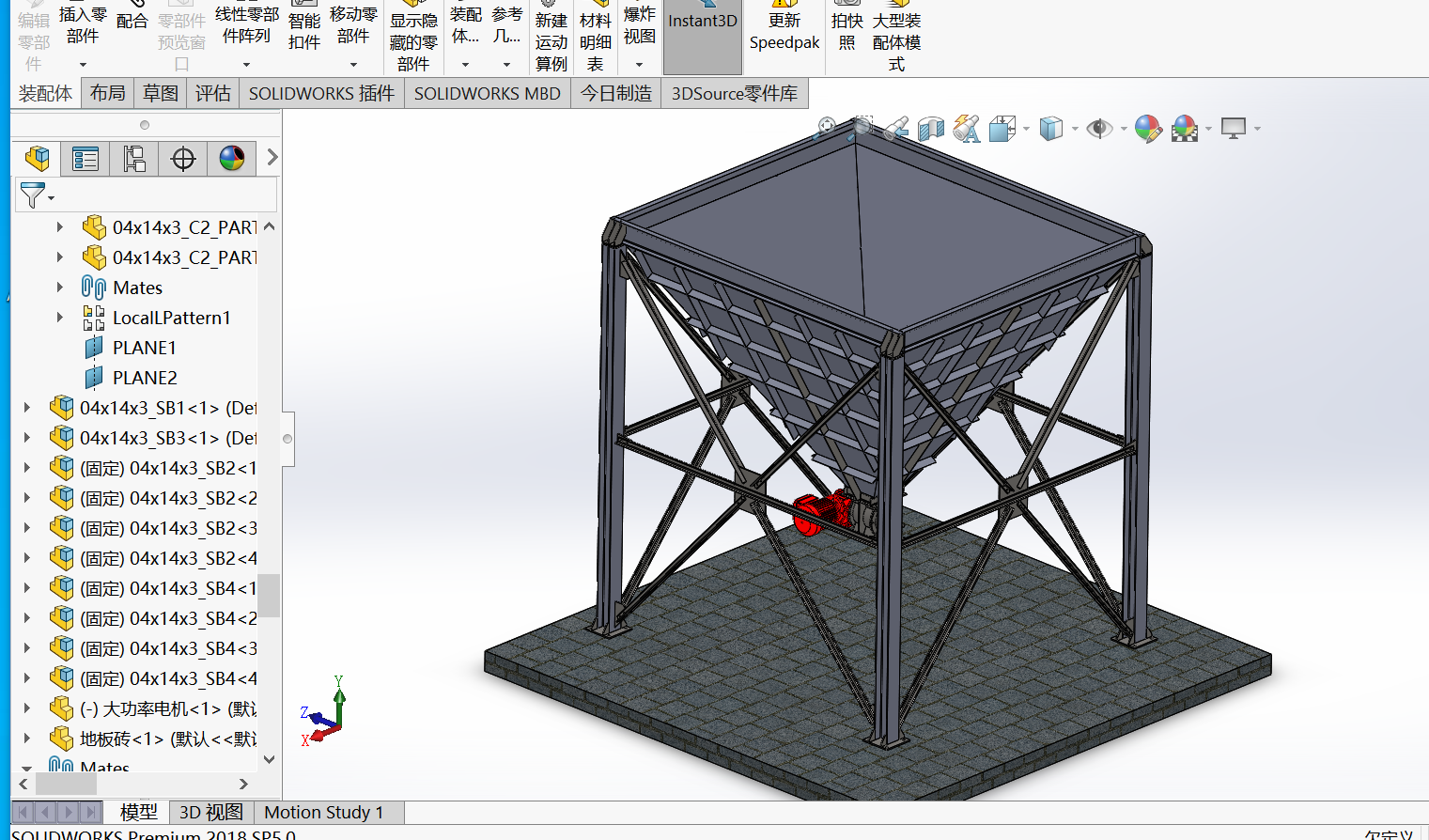Switch to 评估 tab
The height and width of the screenshot is (840, 1429).
pyautogui.click(x=213, y=93)
